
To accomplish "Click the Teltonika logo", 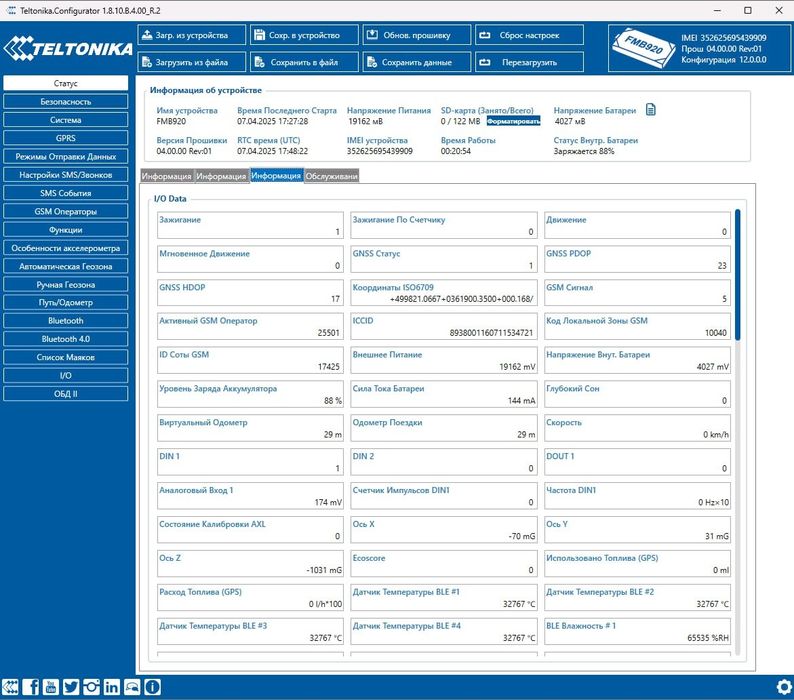I will (68, 49).
